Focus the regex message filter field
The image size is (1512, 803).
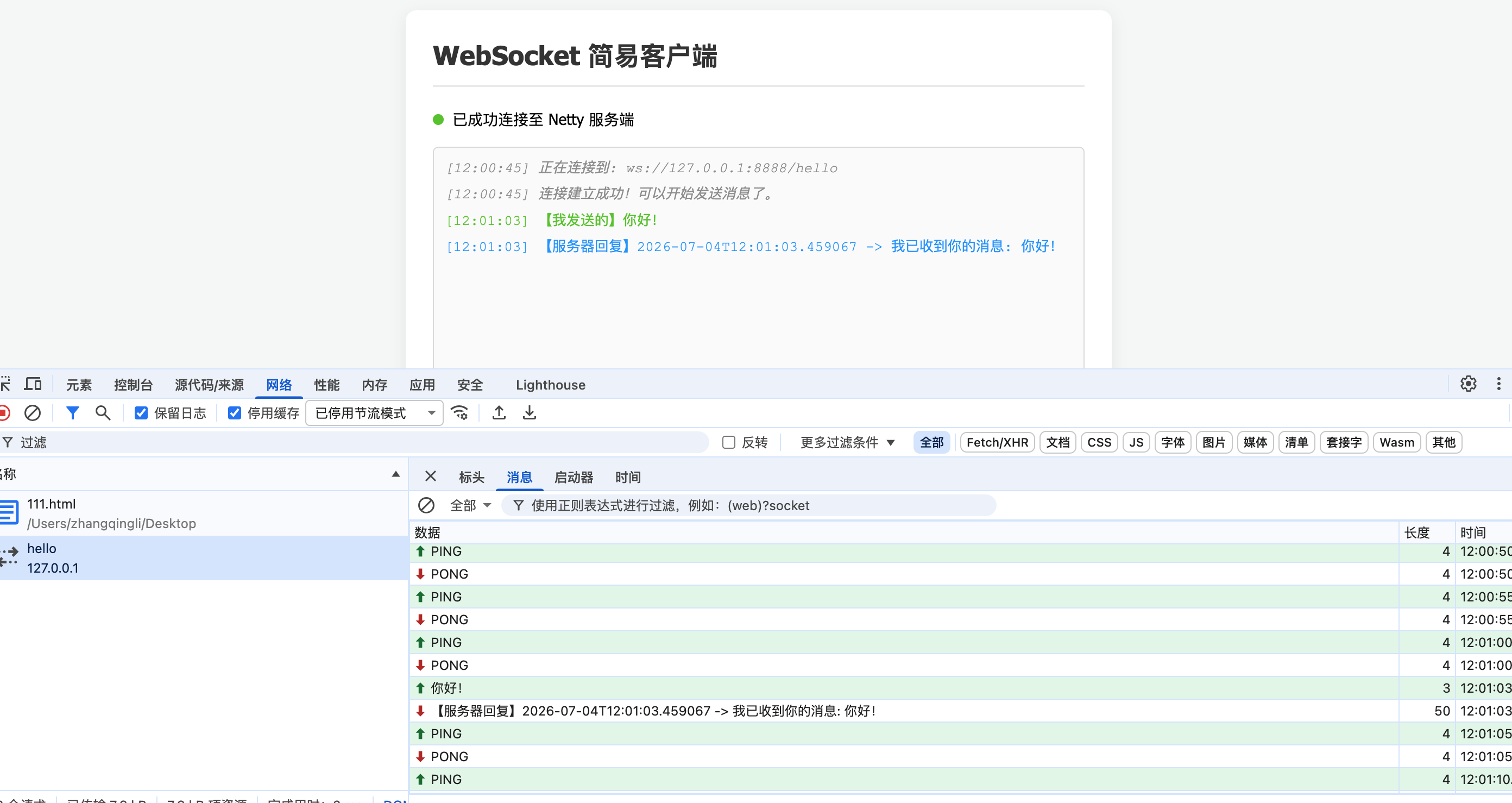pyautogui.click(x=748, y=505)
